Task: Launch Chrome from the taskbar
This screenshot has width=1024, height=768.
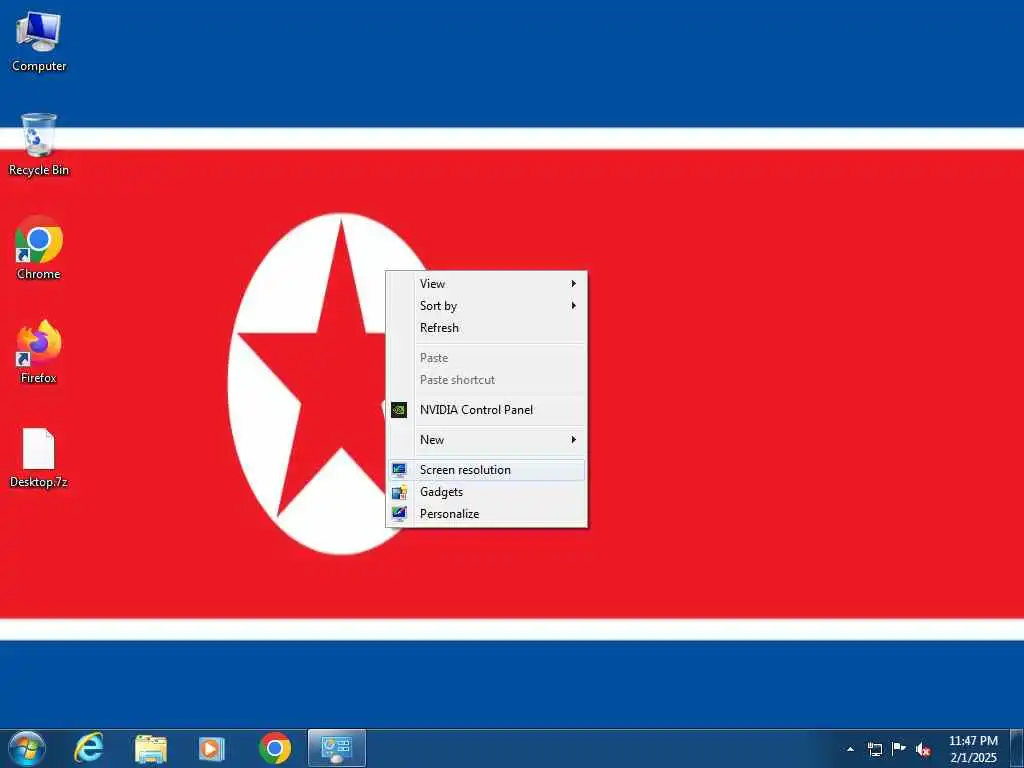Action: click(275, 748)
